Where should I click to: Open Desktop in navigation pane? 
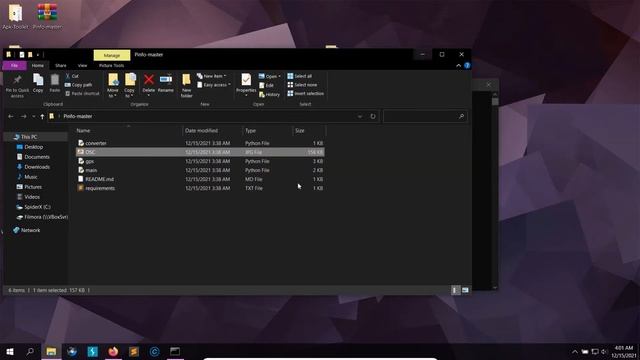tap(33, 147)
